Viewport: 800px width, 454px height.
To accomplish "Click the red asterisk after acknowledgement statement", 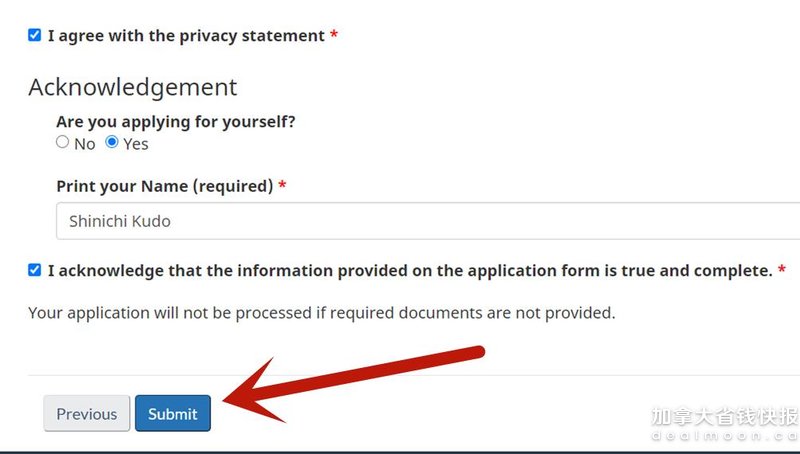I will (782, 271).
